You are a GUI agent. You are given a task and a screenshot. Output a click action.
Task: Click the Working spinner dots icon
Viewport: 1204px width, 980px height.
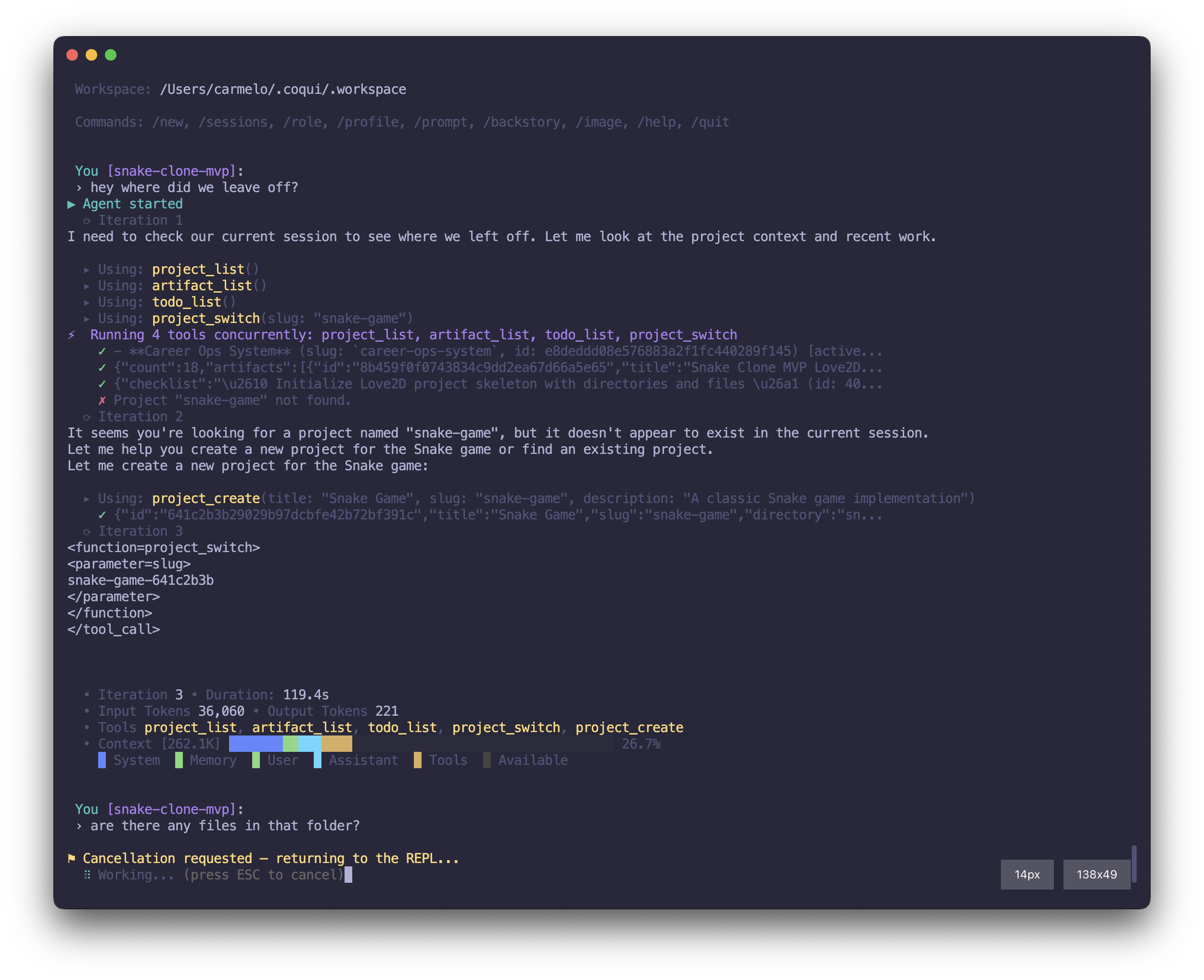coord(87,875)
